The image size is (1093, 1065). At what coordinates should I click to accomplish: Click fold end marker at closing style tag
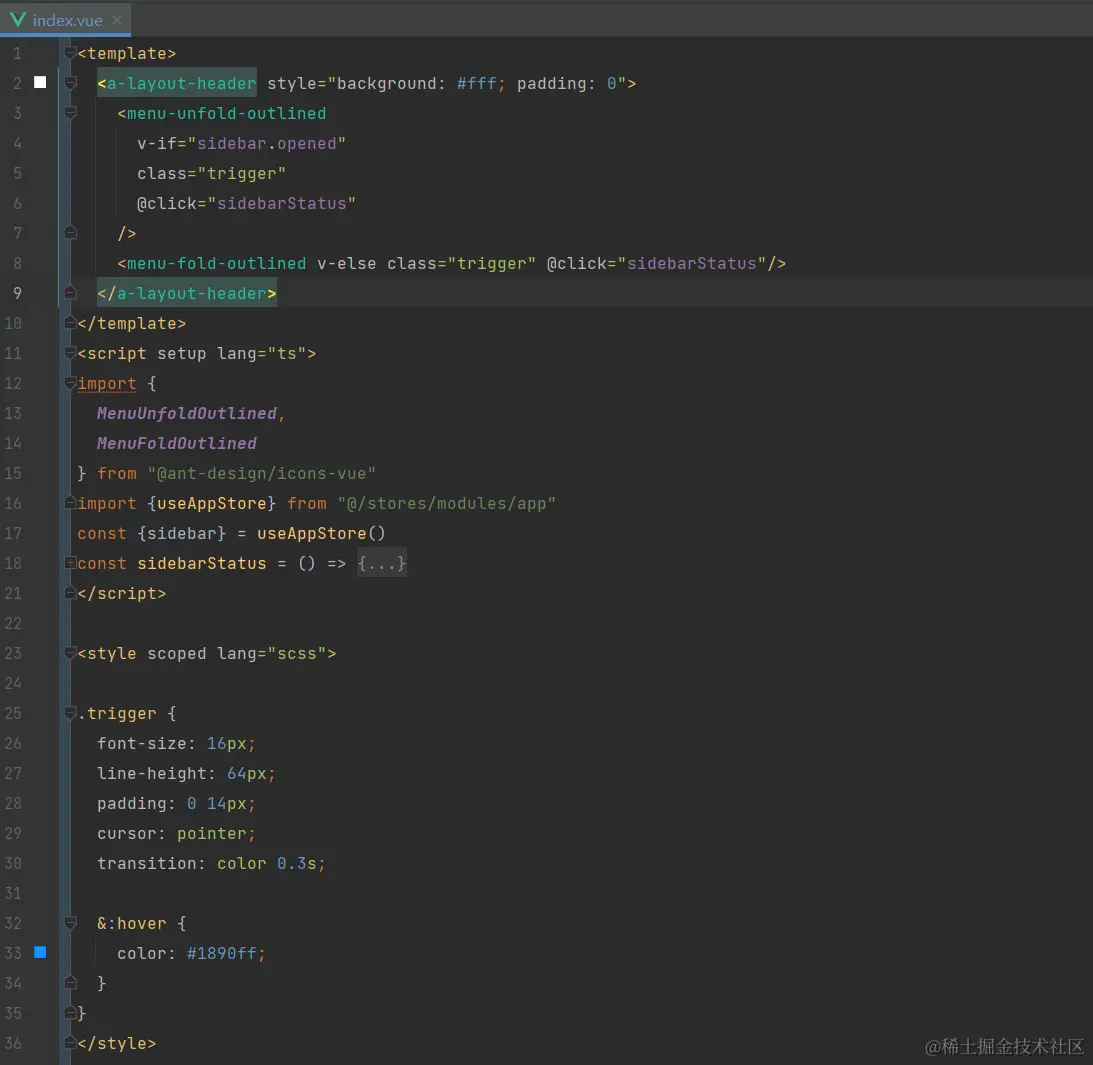click(70, 1043)
